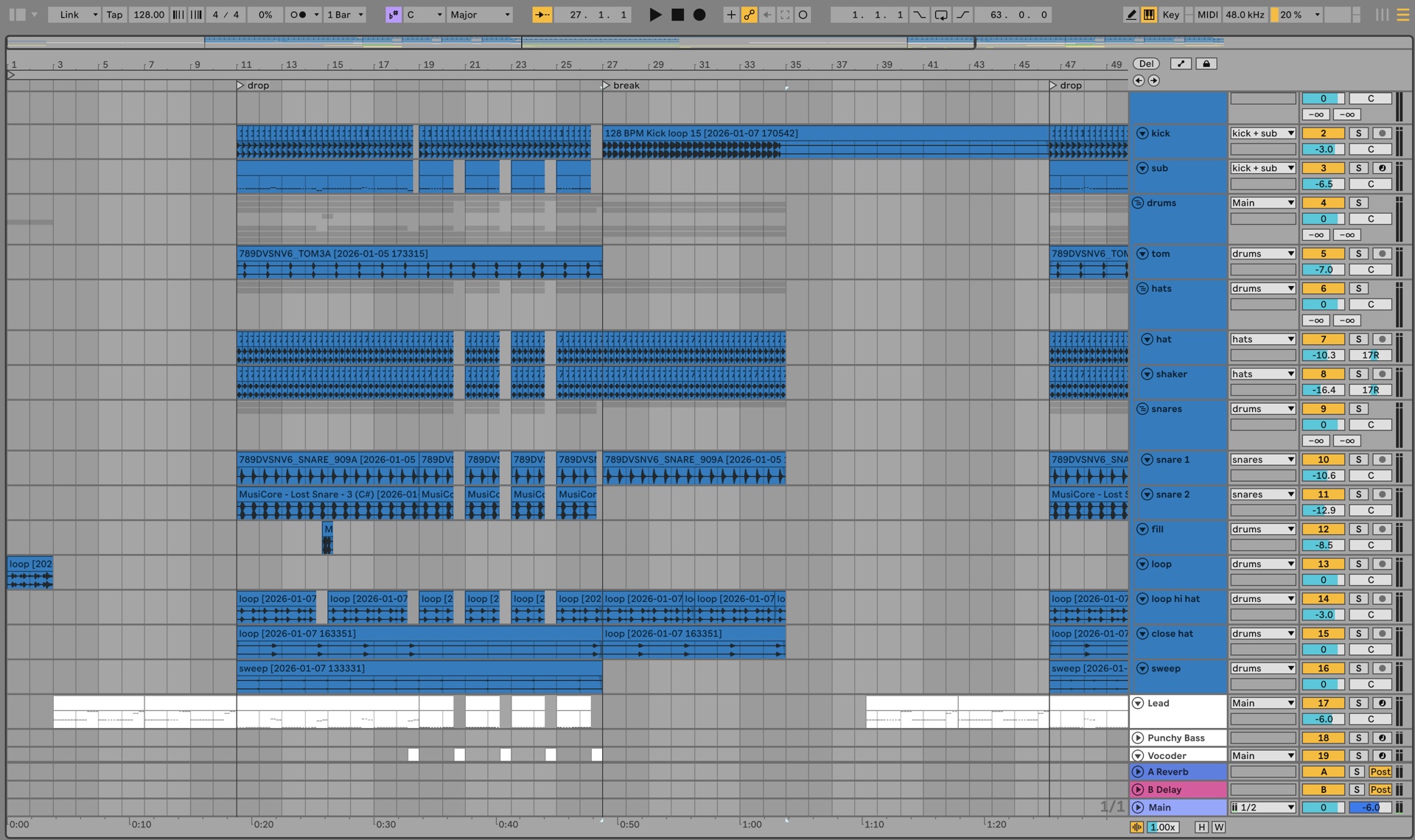
Task: Toggle the snare 1 track activator 10
Action: [x=1323, y=460]
